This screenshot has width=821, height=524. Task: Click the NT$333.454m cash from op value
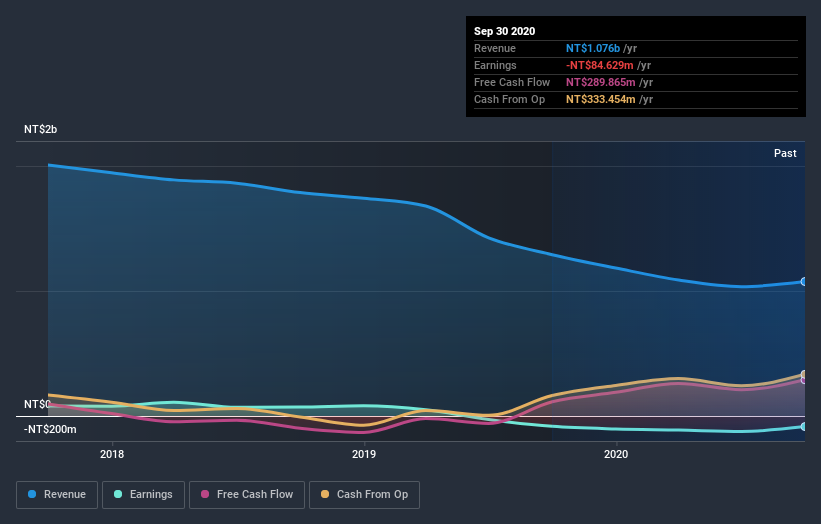pos(601,99)
